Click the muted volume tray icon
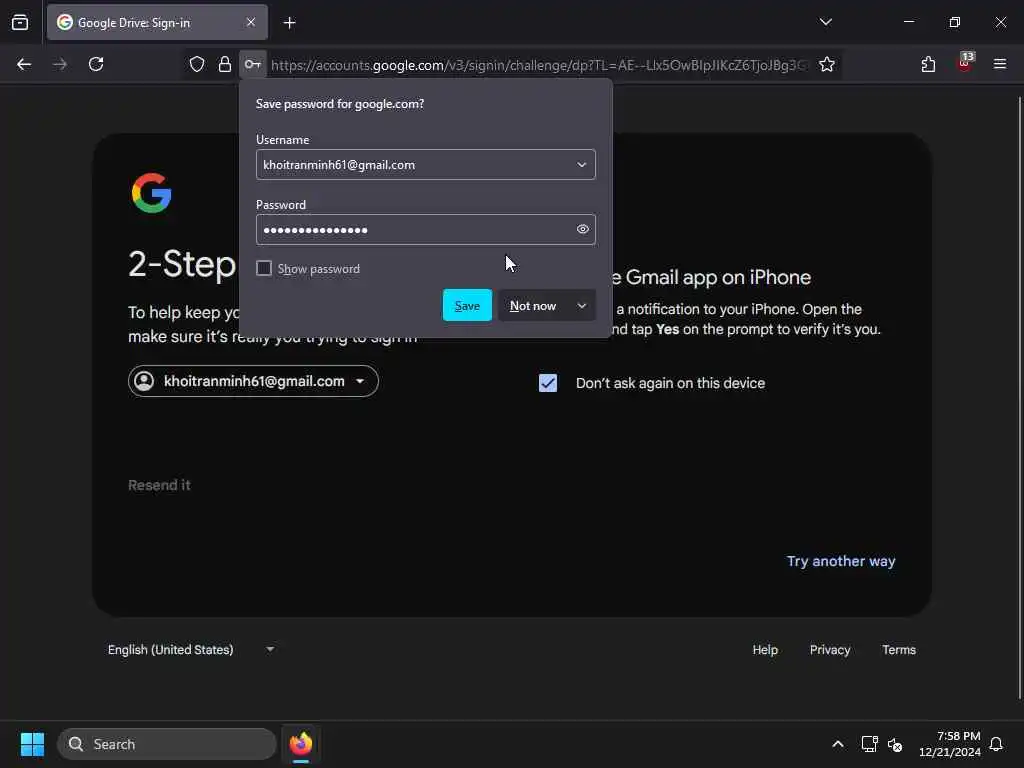The image size is (1024, 768). (x=895, y=744)
